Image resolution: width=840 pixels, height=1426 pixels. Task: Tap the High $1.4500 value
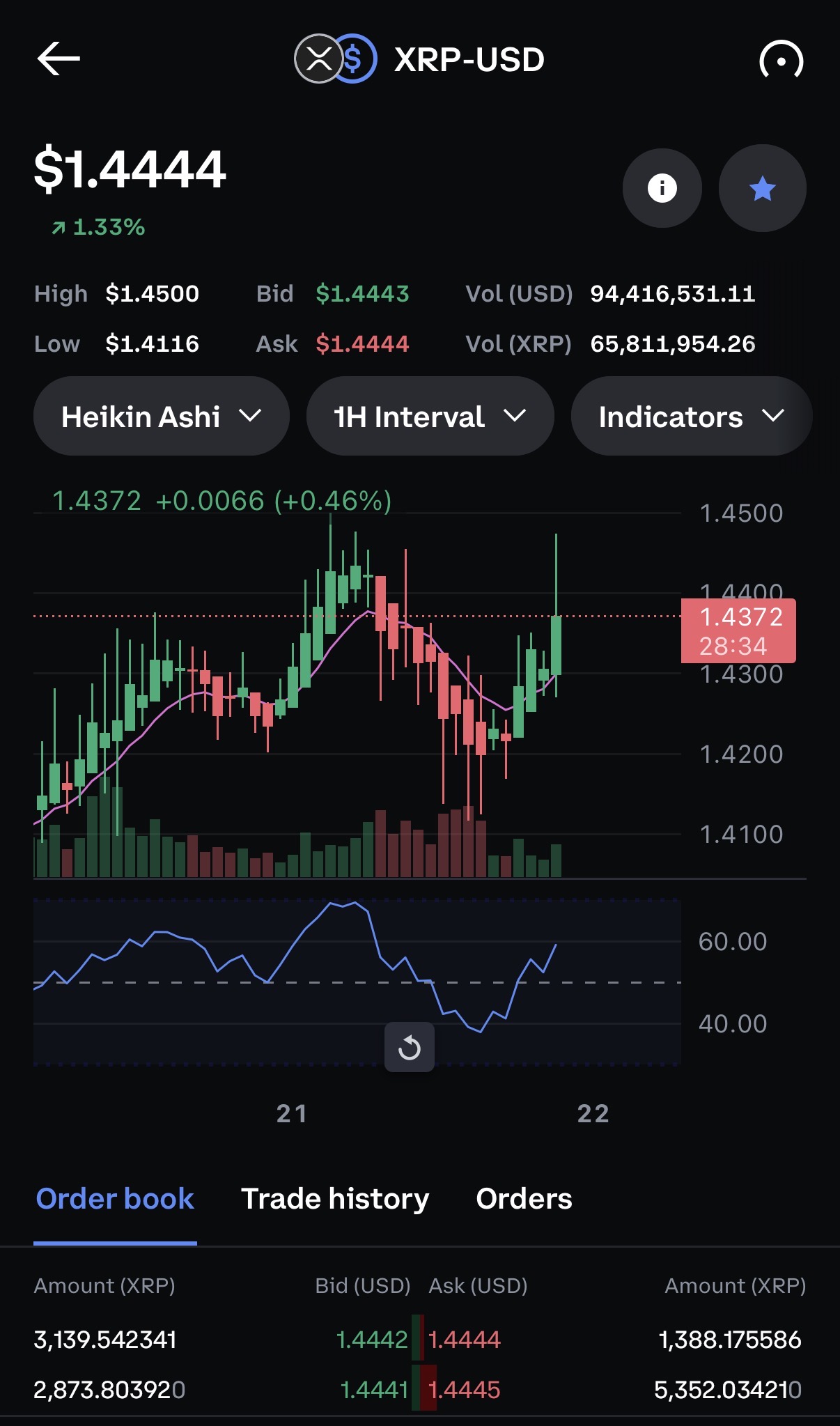pos(153,294)
